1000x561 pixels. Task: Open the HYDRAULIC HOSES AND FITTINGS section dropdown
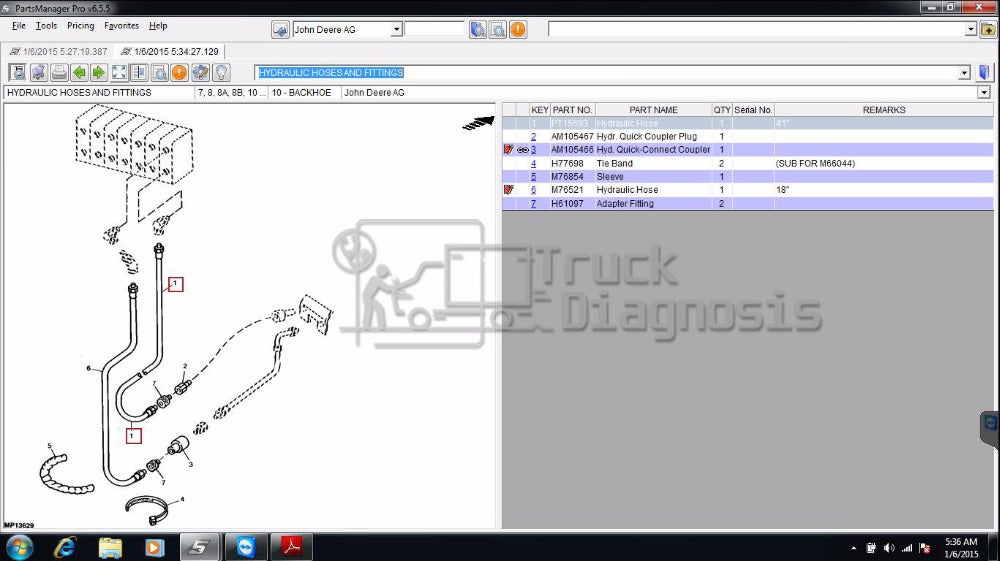click(964, 72)
